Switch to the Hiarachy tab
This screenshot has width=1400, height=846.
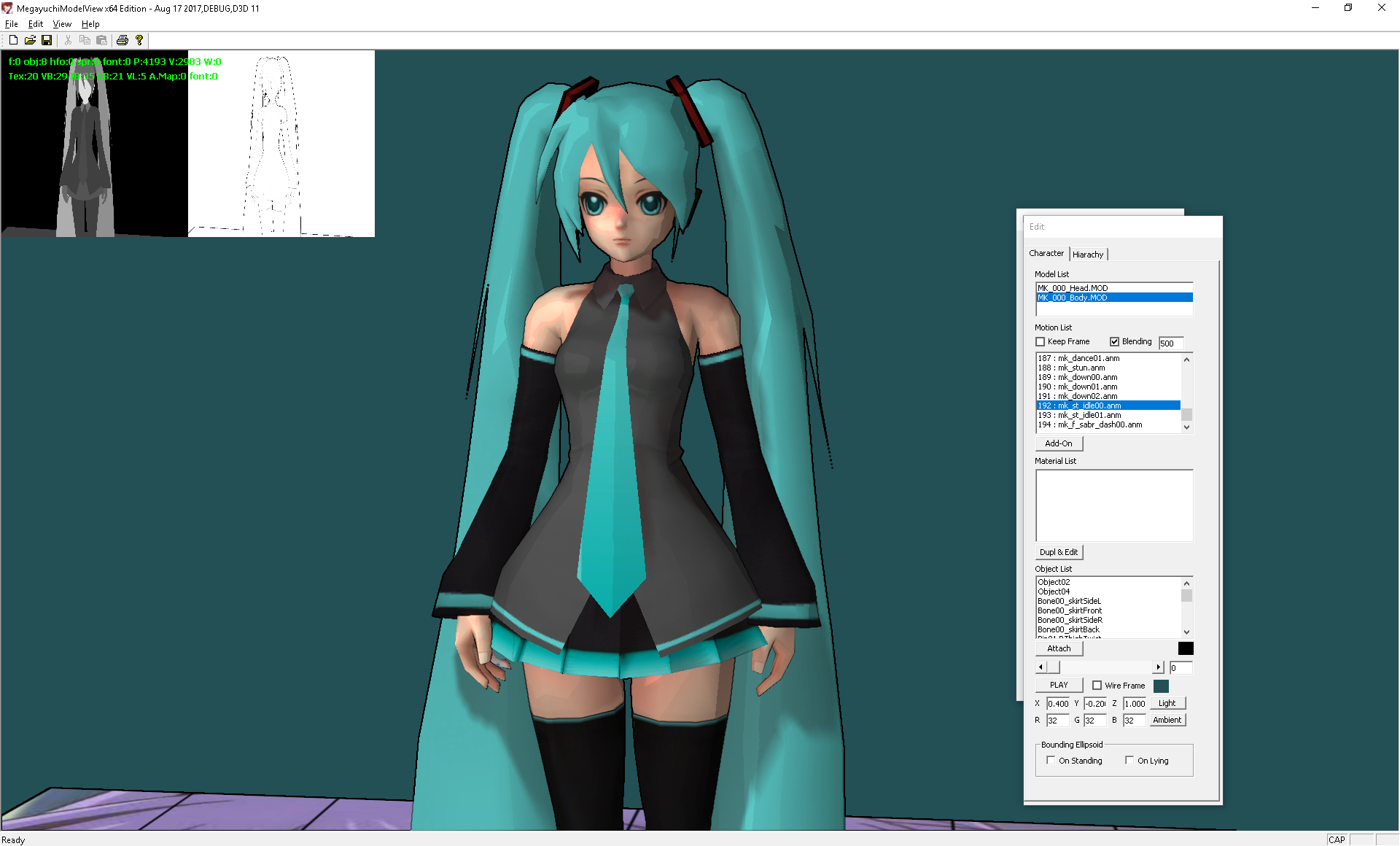tap(1088, 255)
